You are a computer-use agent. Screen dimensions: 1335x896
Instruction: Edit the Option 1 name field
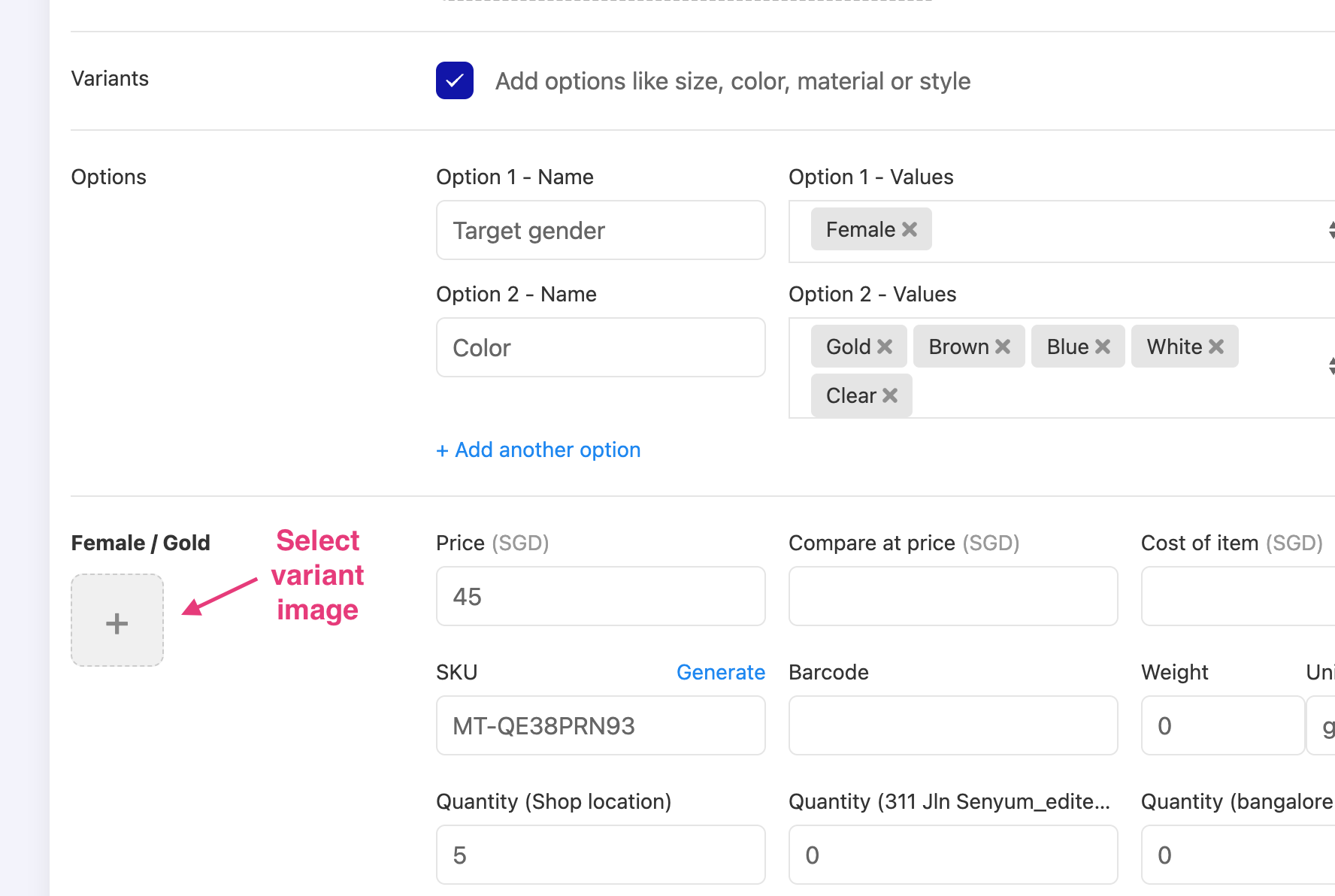point(600,230)
